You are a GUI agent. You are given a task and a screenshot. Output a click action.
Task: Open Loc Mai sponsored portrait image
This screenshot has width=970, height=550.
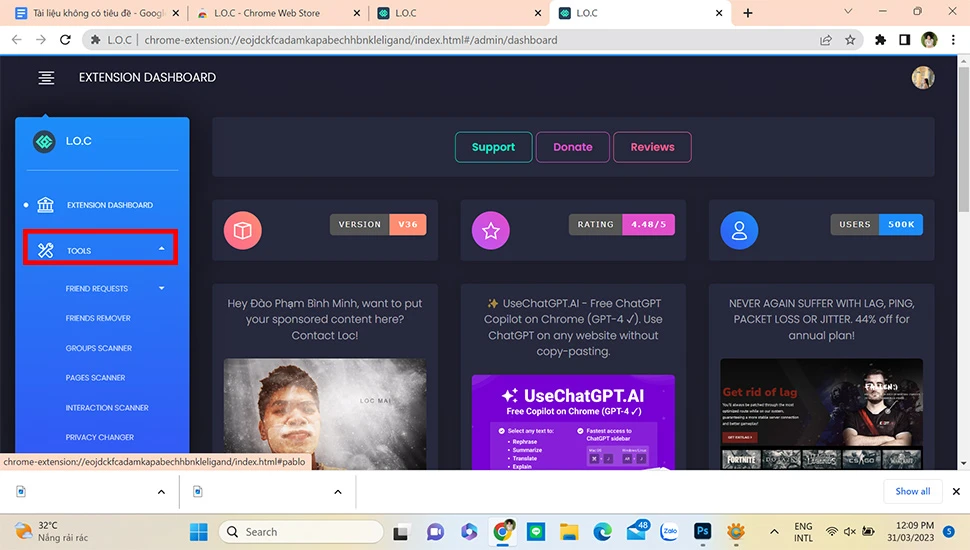click(x=325, y=413)
